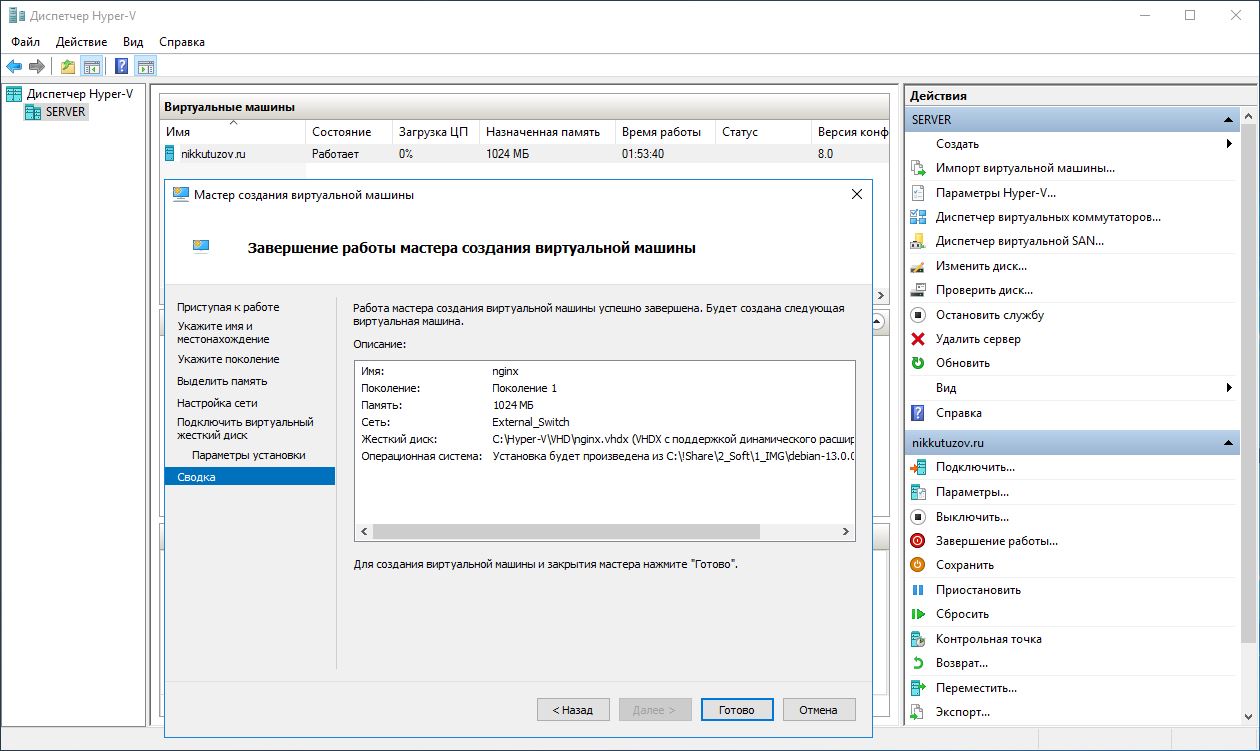Click the Refresh (Обновить) green icon
This screenshot has width=1260, height=751.
point(918,363)
